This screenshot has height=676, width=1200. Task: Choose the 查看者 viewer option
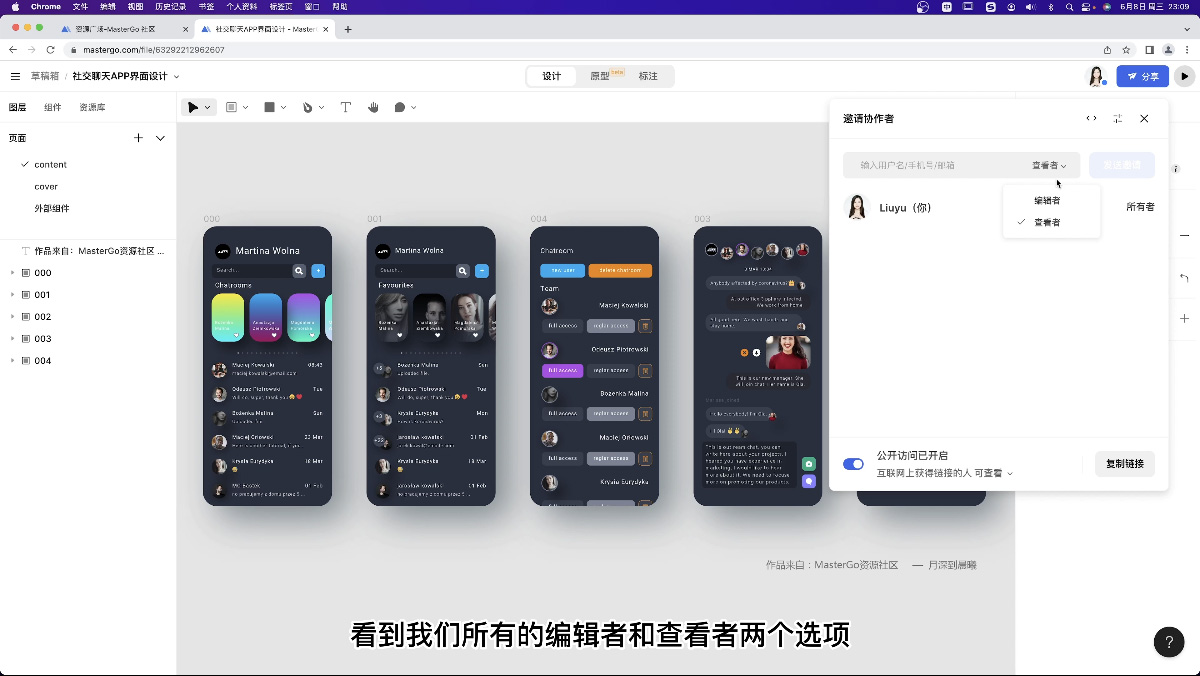1051,222
